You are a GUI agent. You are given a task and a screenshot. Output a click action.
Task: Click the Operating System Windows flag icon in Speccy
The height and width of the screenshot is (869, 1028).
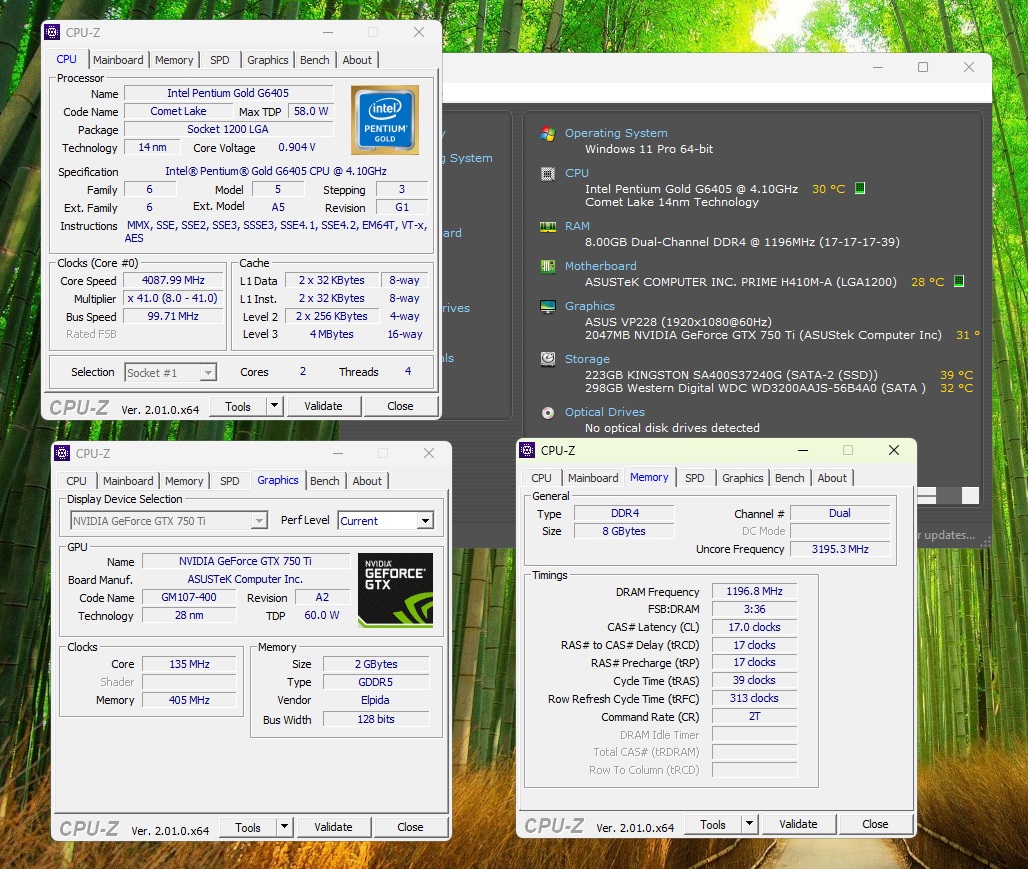(x=547, y=133)
